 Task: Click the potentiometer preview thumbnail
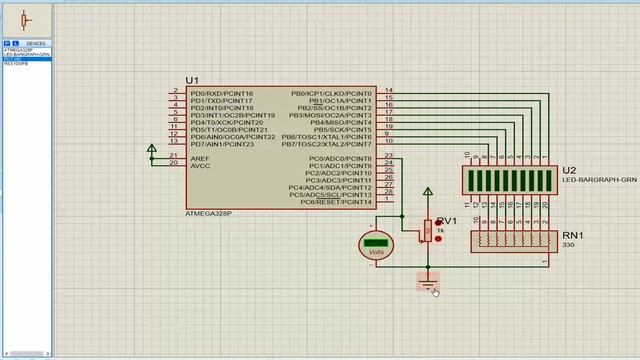tap(27, 20)
